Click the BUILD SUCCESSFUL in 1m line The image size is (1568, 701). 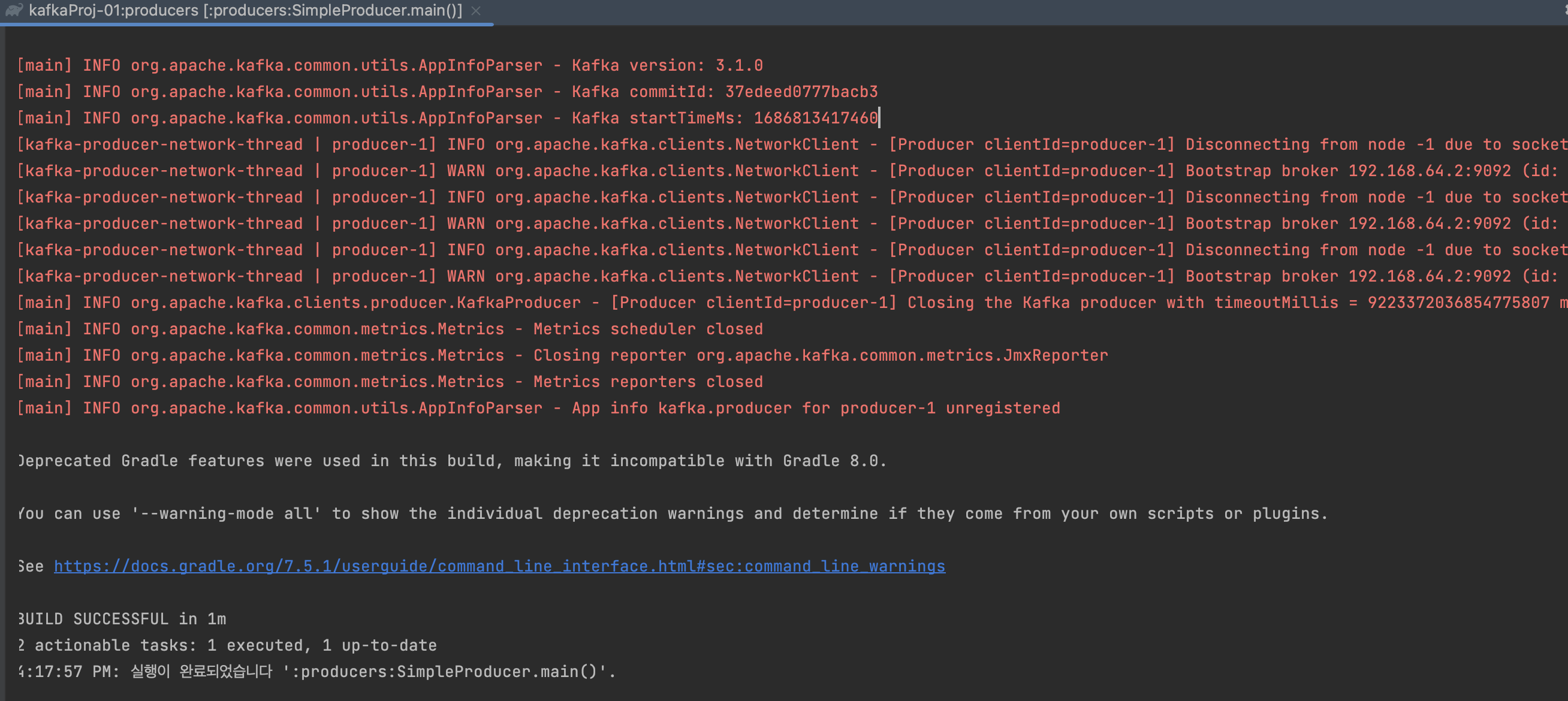(122, 619)
